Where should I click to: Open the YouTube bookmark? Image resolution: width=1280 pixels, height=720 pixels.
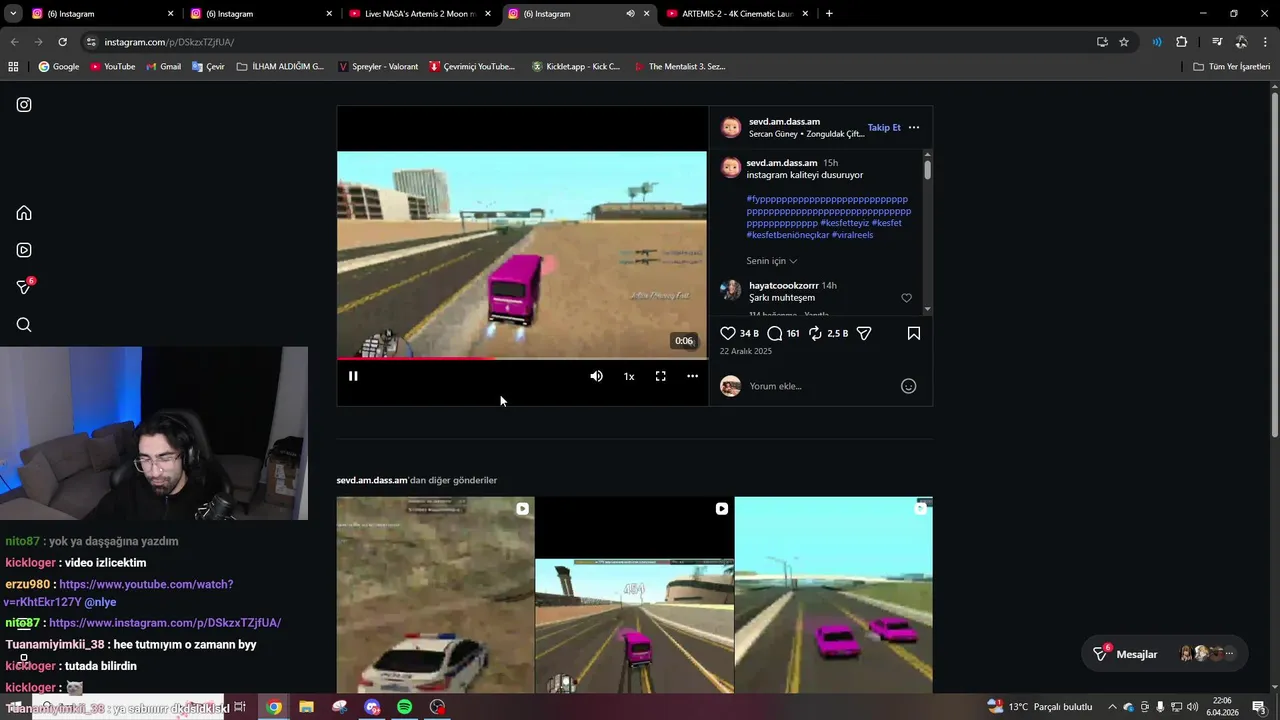[112, 66]
